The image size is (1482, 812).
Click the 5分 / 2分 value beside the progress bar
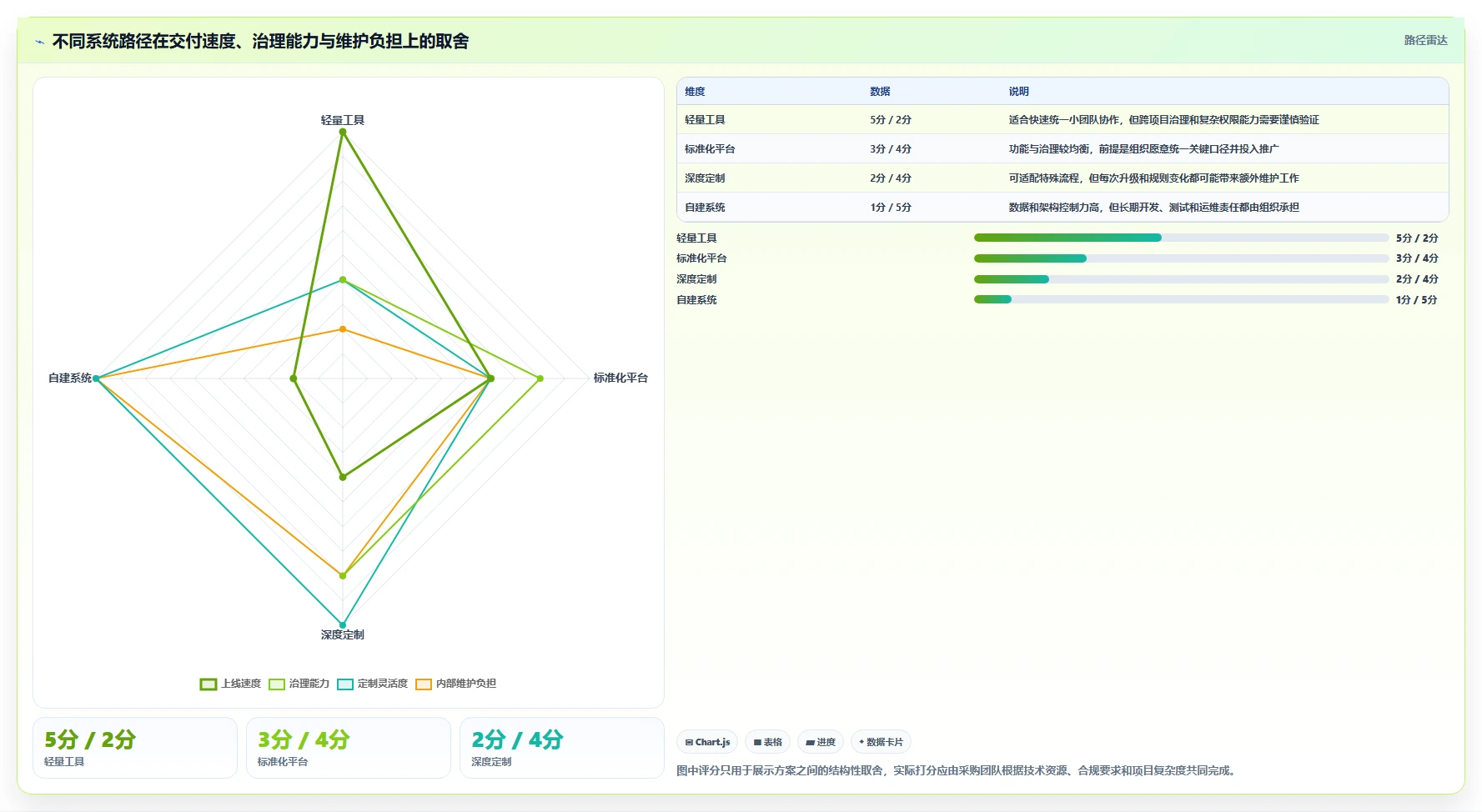click(1417, 238)
